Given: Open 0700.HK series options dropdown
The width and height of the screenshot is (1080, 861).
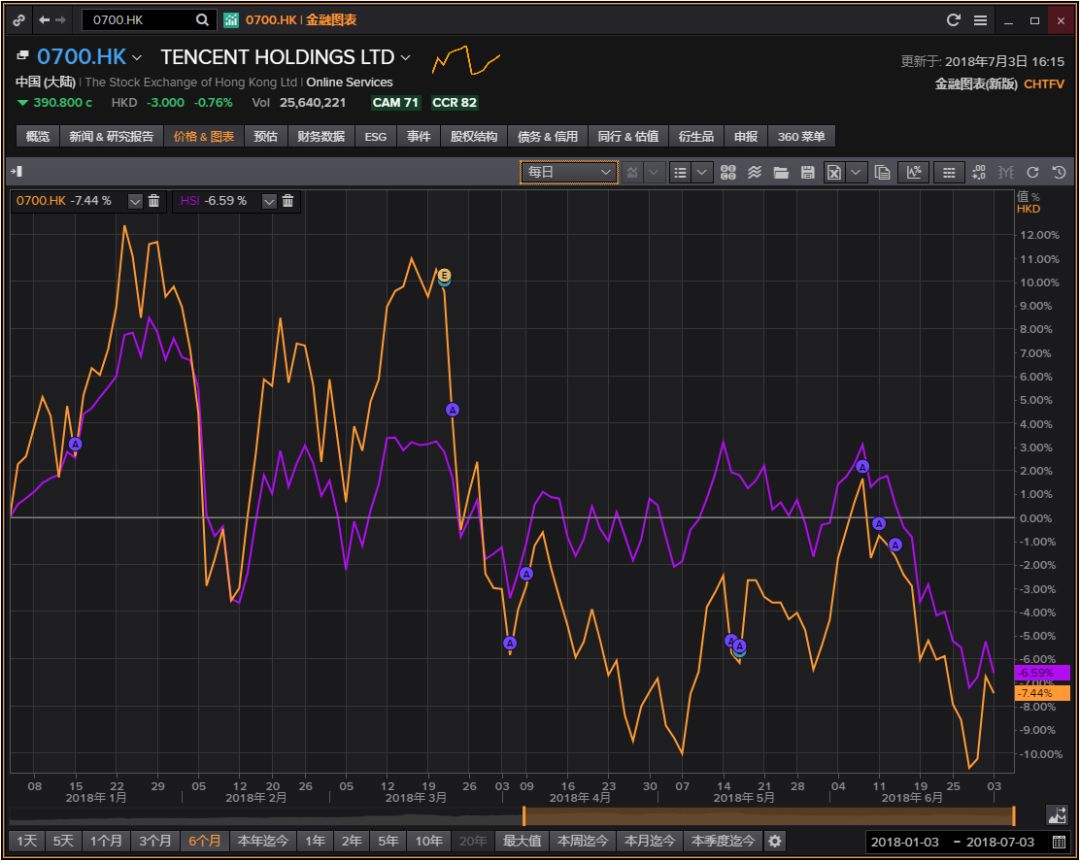Looking at the screenshot, I should coord(135,200).
